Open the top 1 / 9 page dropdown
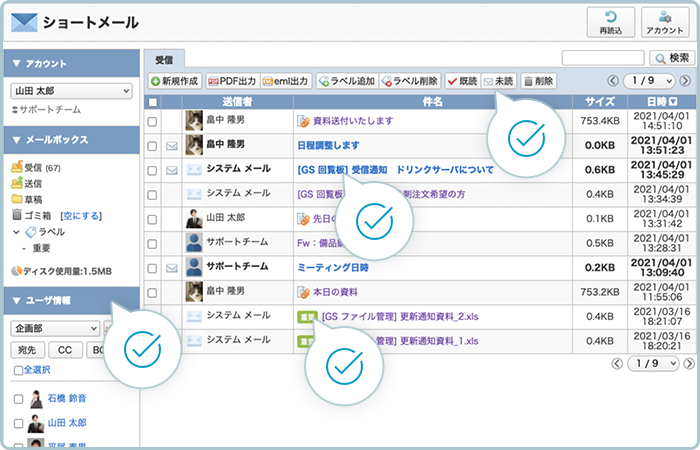The image size is (700, 450). click(x=649, y=81)
